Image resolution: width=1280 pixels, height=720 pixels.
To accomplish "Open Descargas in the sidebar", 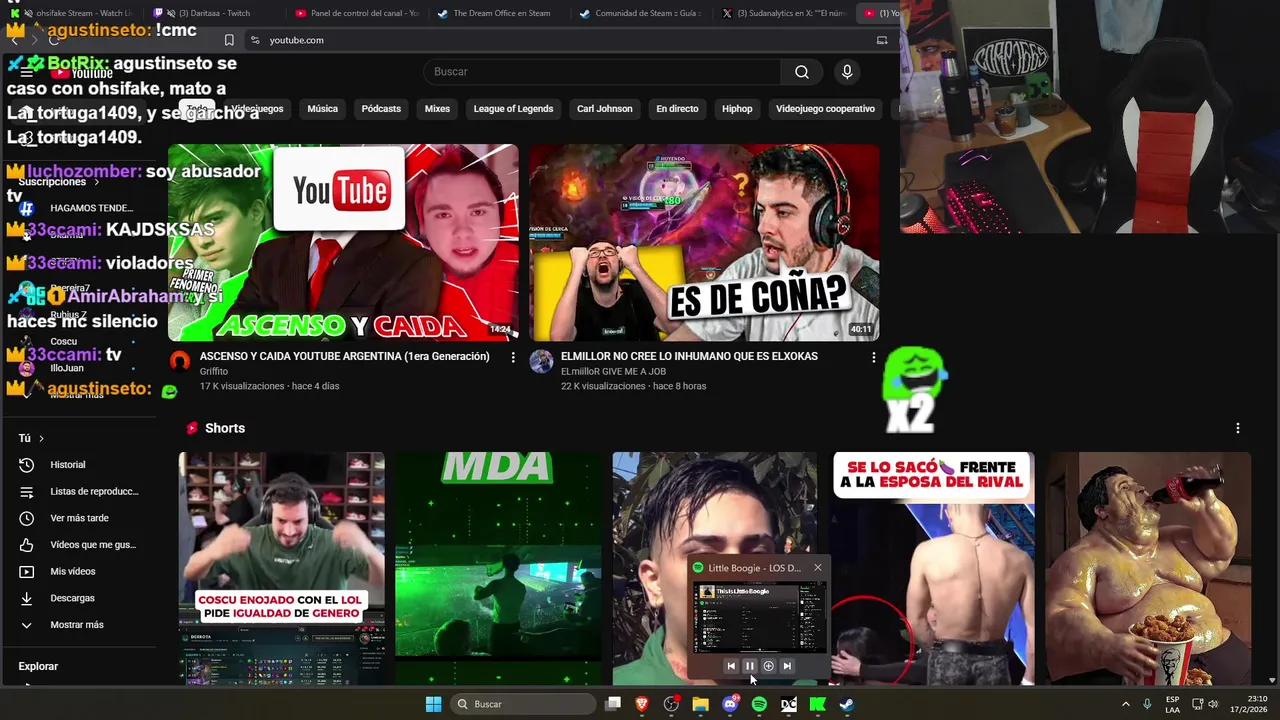I will coord(80,598).
